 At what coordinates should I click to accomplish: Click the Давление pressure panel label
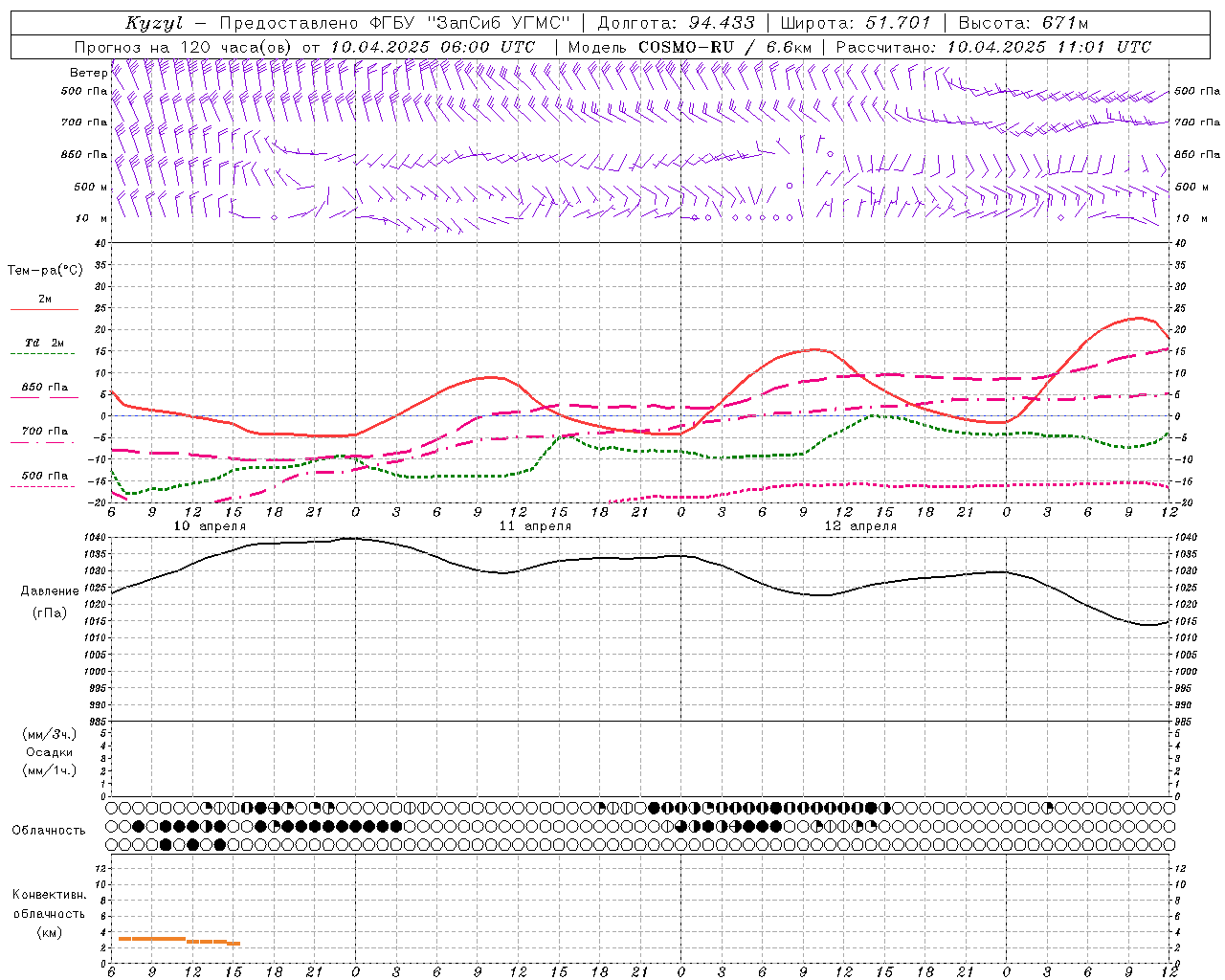(50, 591)
